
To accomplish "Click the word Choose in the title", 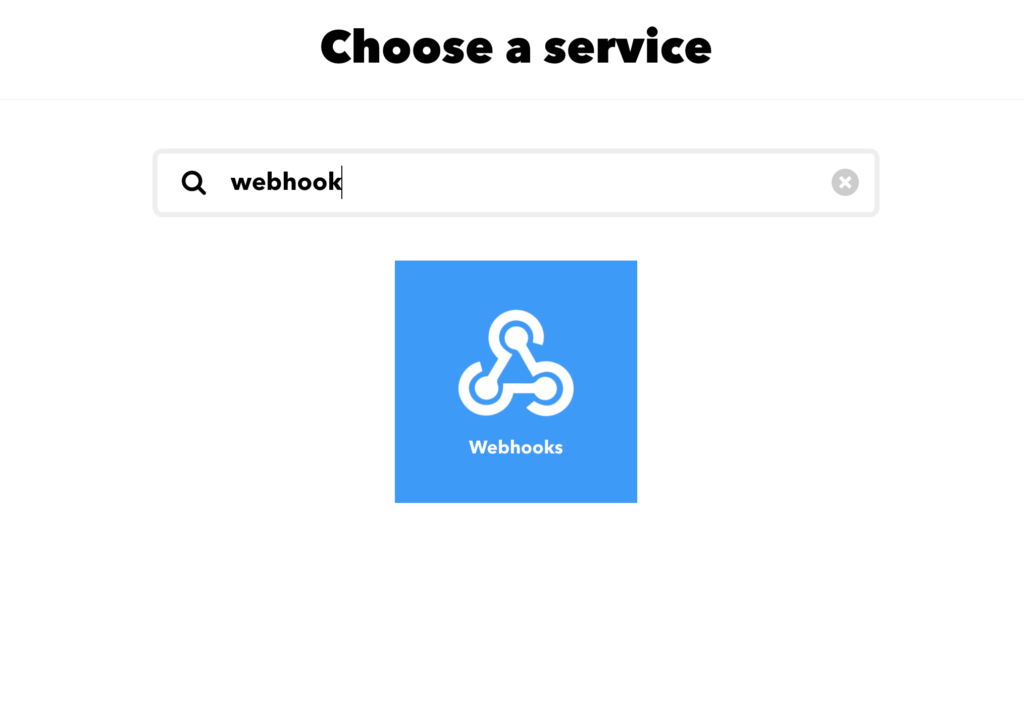I will [x=406, y=47].
